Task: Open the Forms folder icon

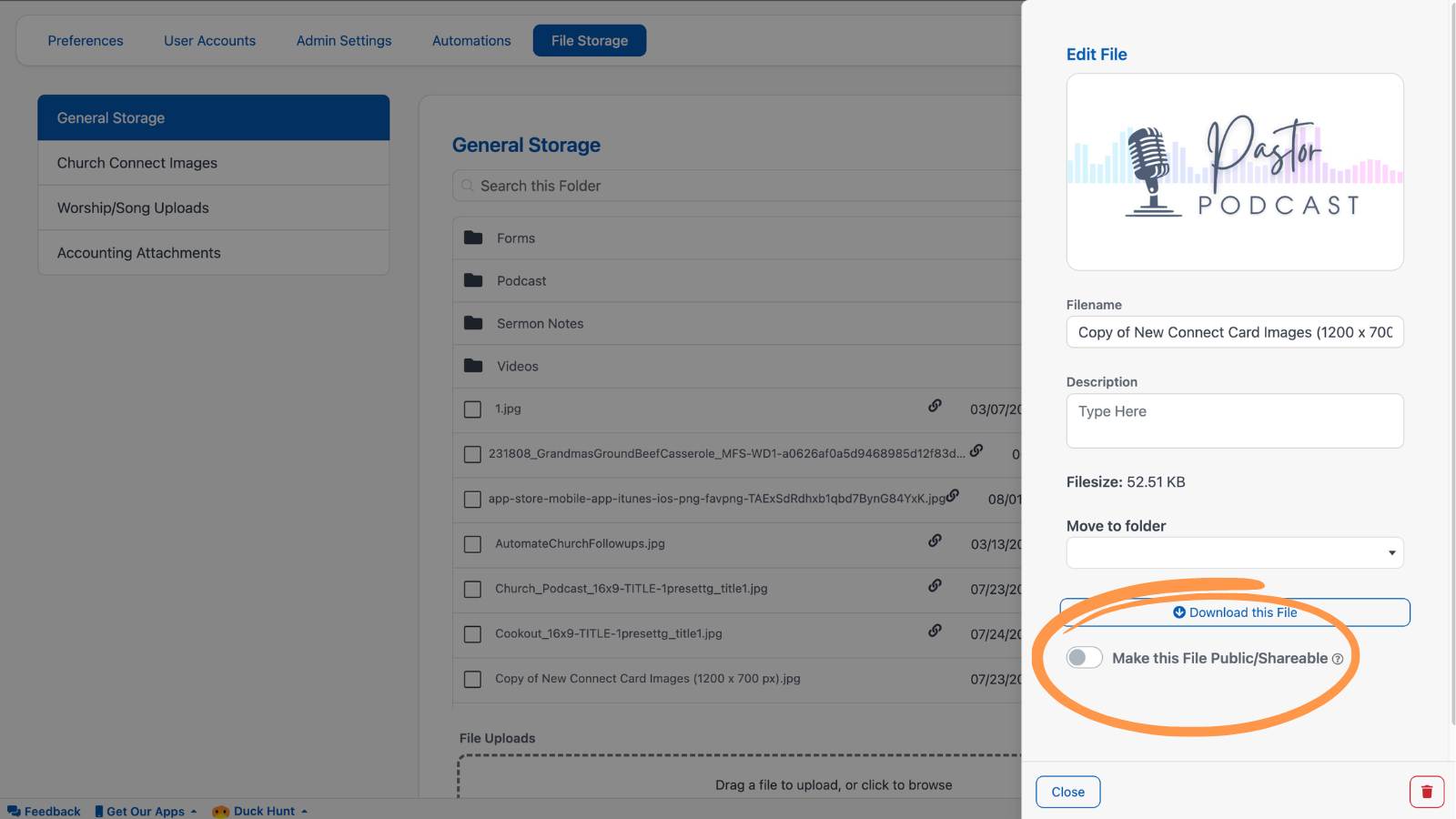Action: [473, 238]
